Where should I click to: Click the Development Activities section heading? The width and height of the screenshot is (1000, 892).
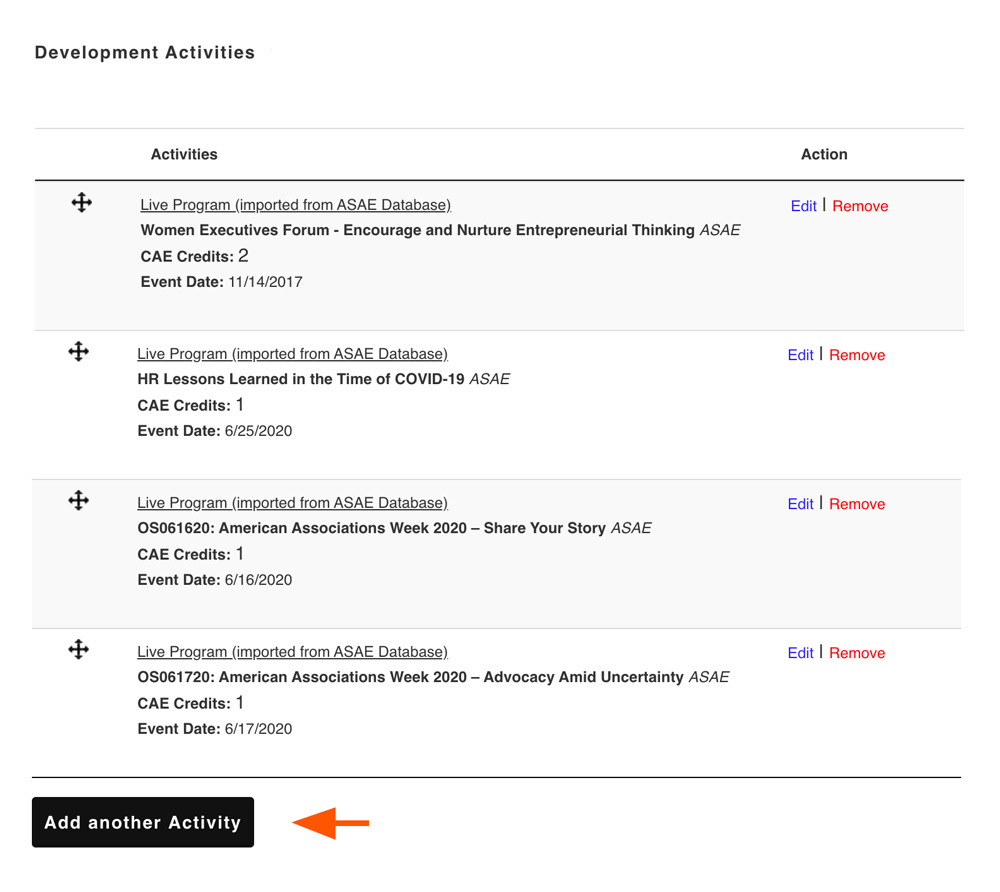(145, 53)
